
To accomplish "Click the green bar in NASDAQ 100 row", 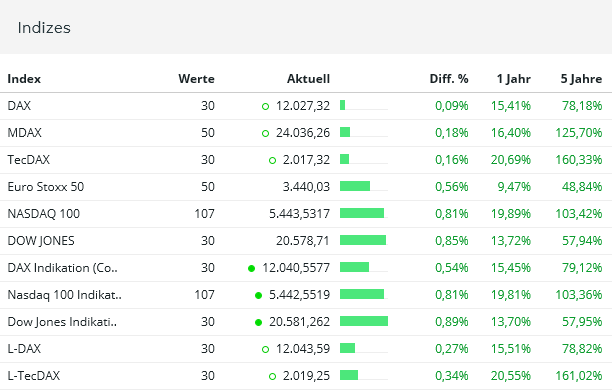I will [x=362, y=213].
